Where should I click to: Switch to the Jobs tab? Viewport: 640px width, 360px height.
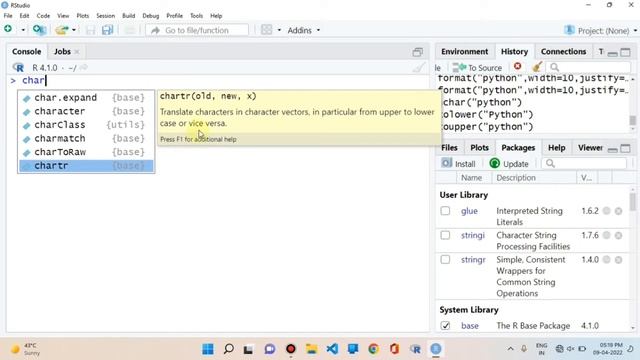click(x=62, y=51)
